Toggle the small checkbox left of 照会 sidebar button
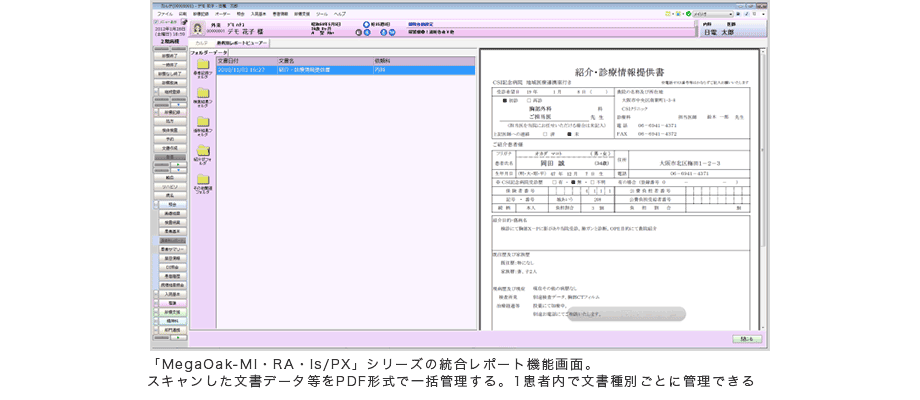 click(154, 204)
